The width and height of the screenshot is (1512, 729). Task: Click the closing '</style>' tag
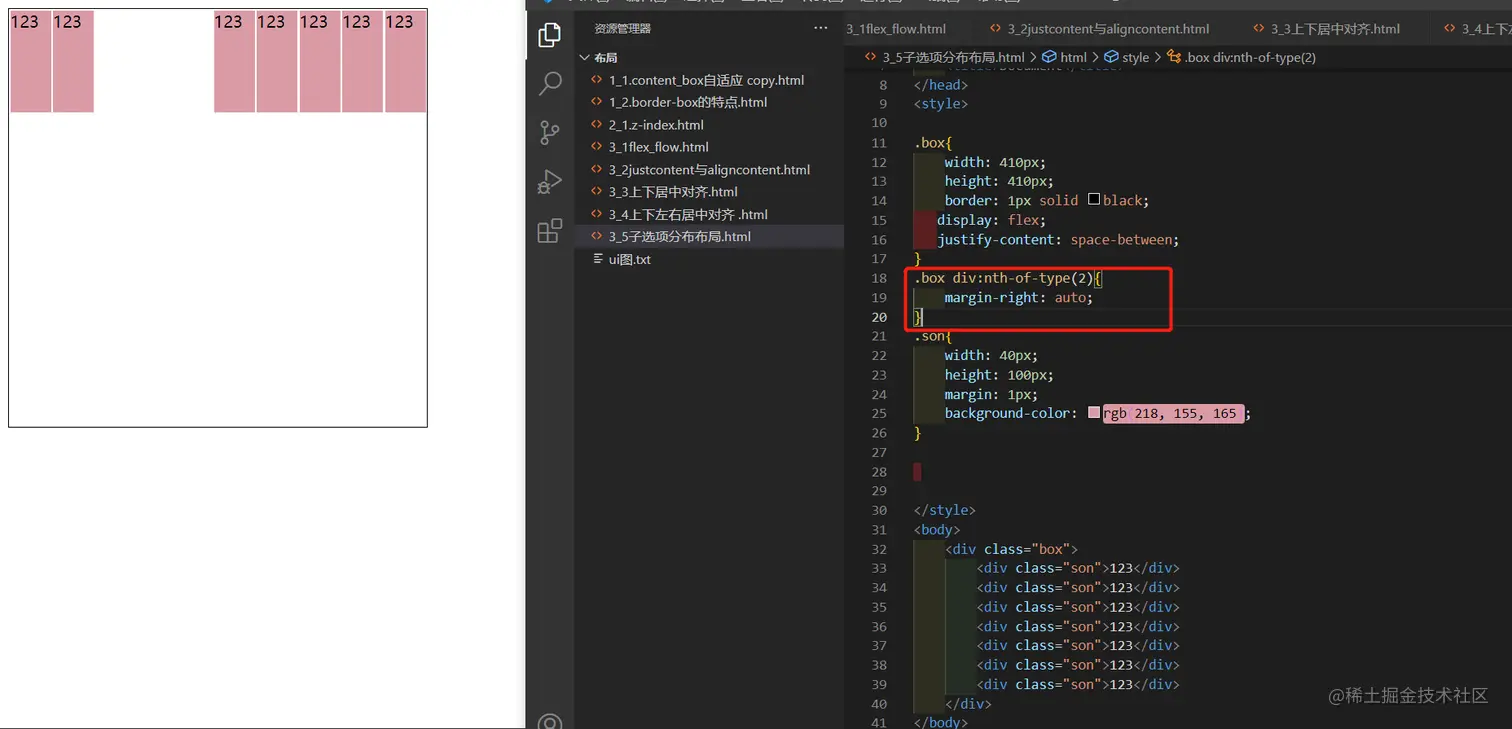(x=945, y=510)
